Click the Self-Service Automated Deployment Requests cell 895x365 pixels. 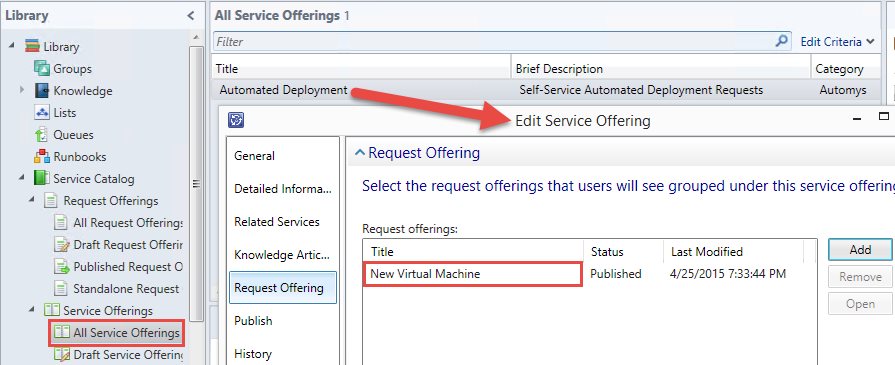coord(641,90)
